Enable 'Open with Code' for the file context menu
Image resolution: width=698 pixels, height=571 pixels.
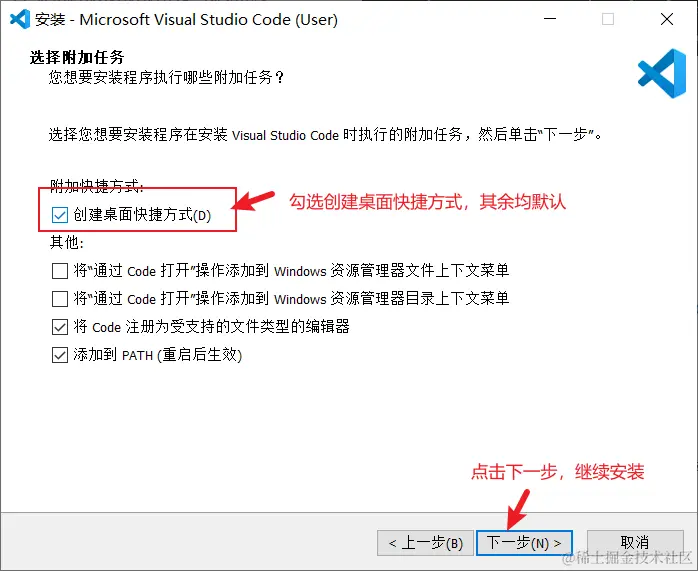[60, 271]
